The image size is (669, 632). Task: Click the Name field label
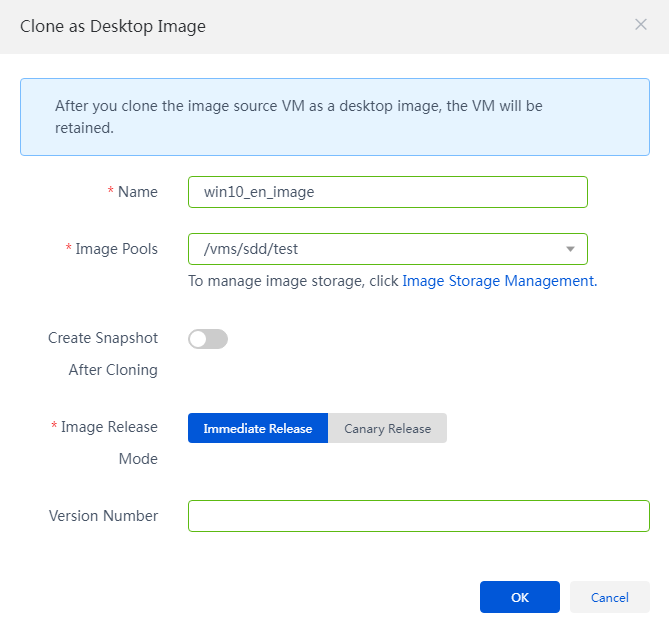(138, 192)
